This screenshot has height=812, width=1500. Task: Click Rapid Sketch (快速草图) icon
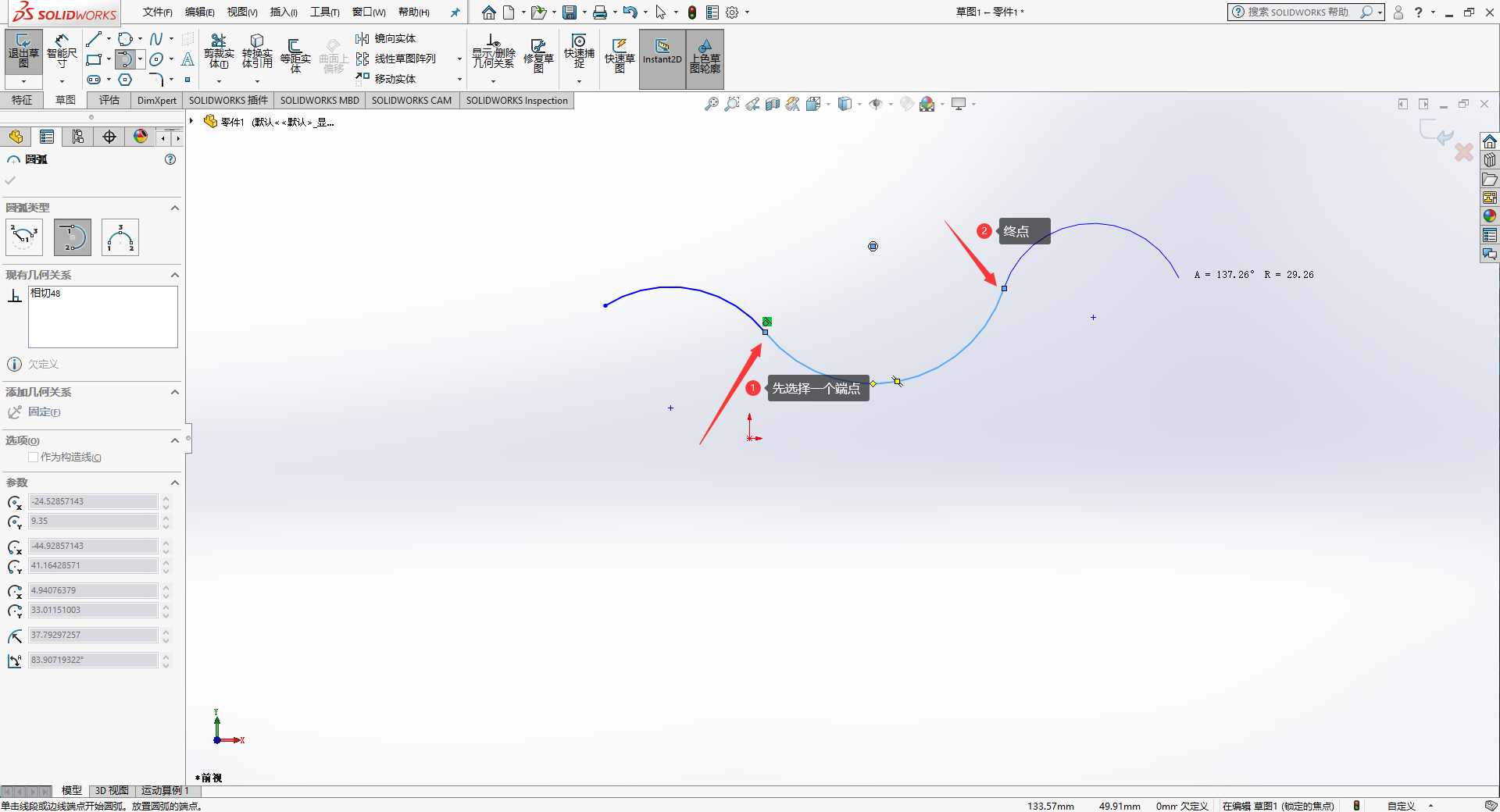(x=620, y=55)
